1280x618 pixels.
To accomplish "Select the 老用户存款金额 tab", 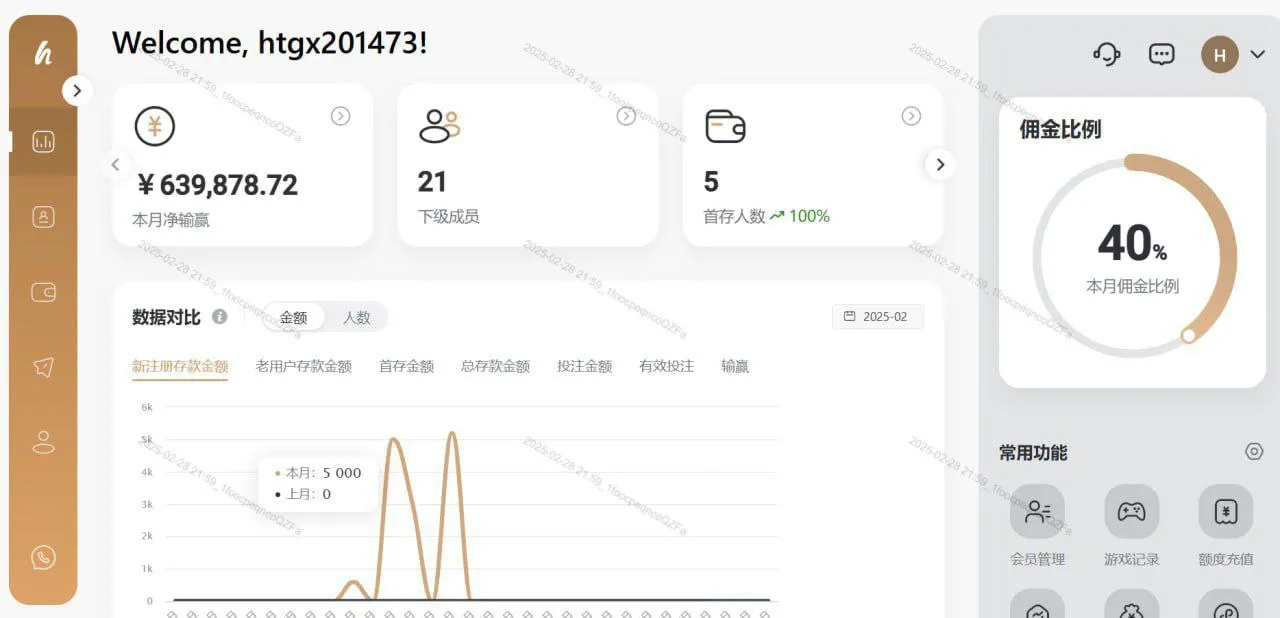I will pyautogui.click(x=303, y=366).
